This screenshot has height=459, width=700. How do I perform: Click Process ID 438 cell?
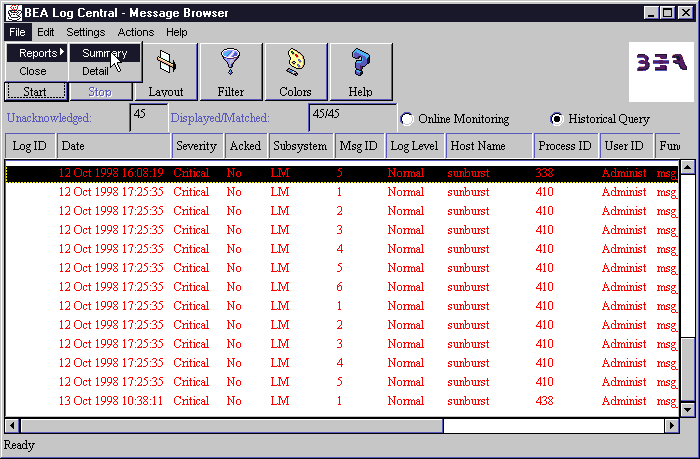[x=544, y=401]
